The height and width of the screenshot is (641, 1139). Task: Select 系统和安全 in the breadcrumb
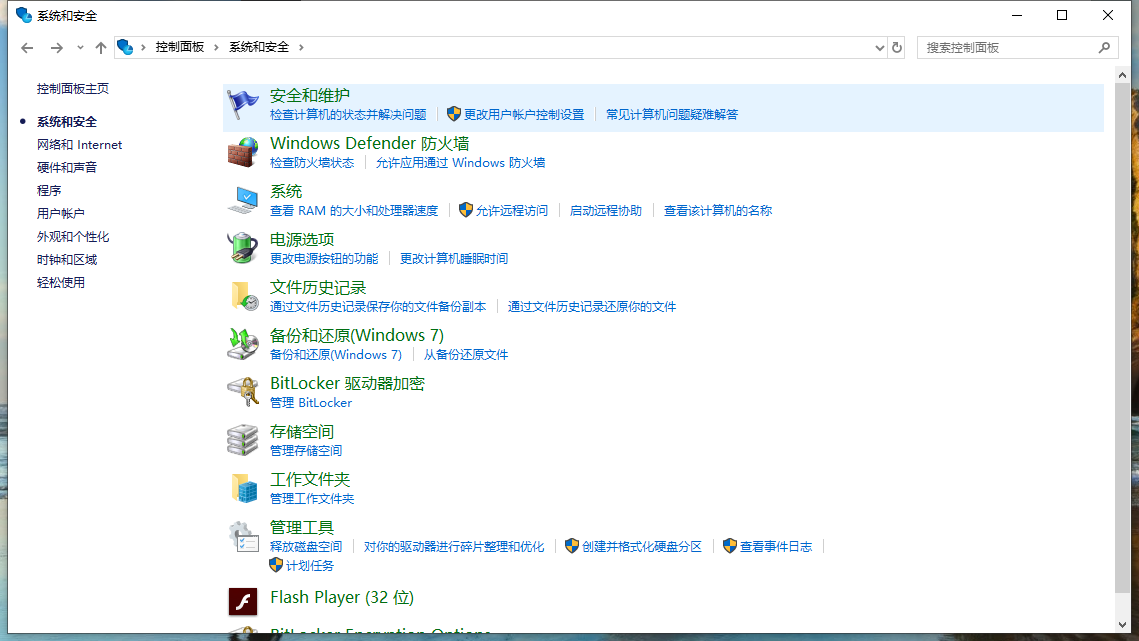[259, 47]
